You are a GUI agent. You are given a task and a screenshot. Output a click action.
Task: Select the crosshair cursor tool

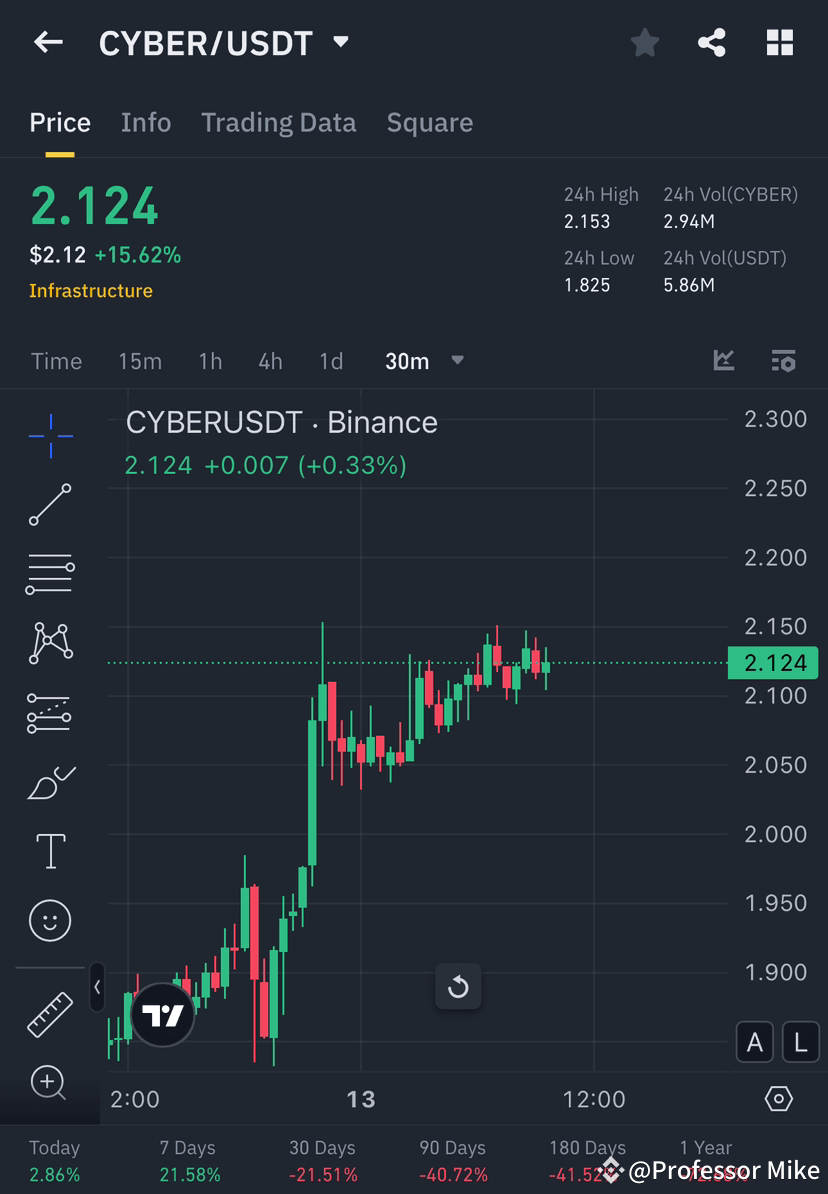50,435
